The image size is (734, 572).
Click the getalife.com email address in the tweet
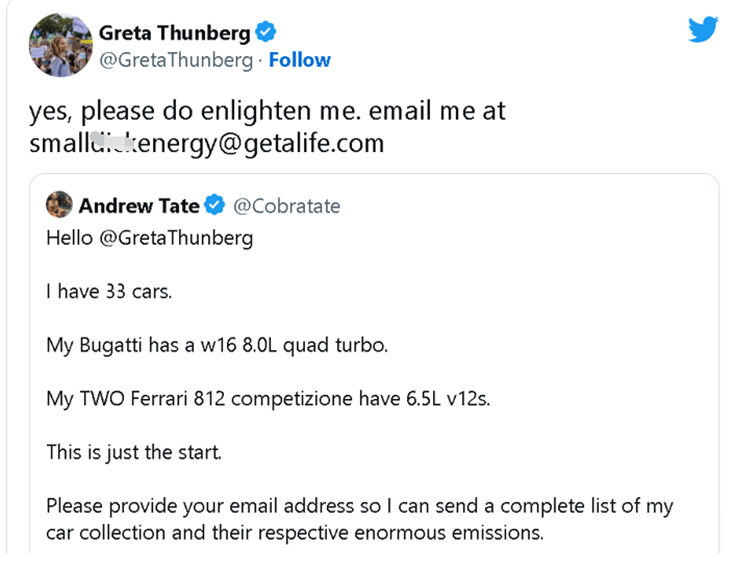point(206,143)
